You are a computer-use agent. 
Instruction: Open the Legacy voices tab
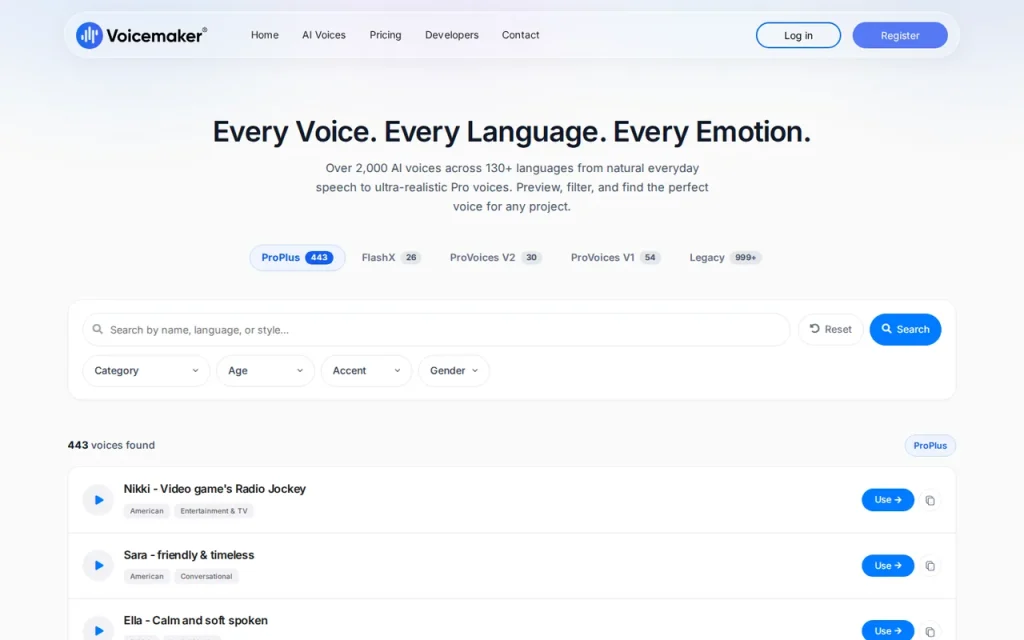(x=725, y=258)
